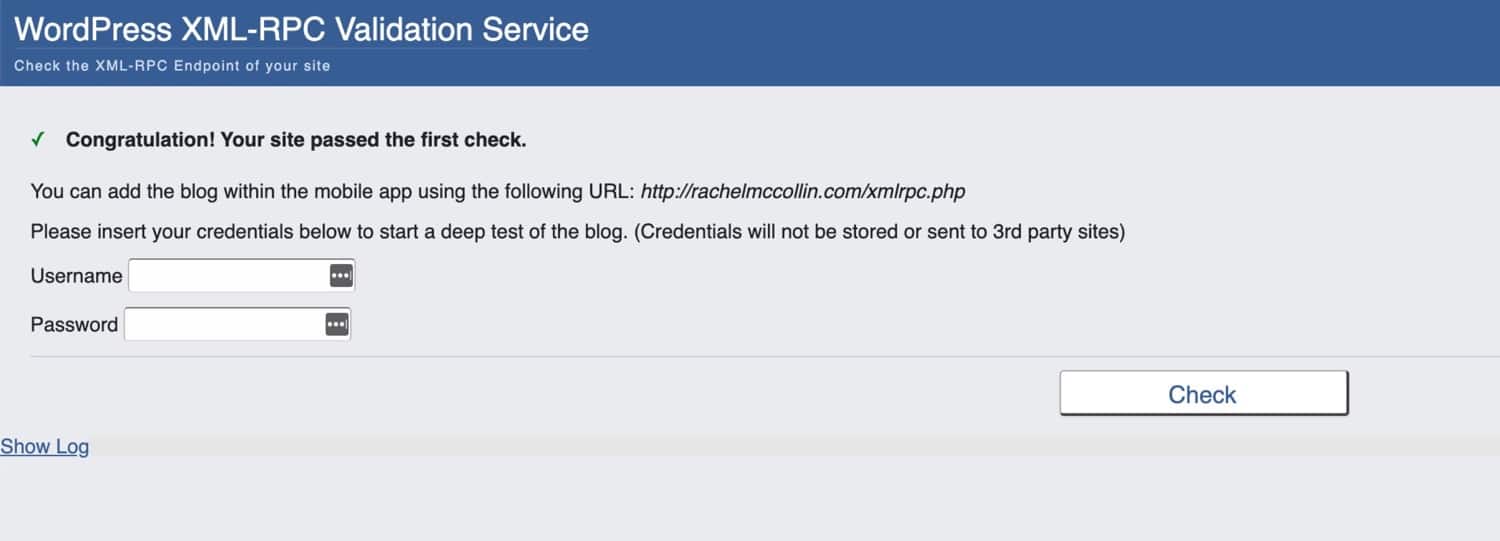Viewport: 1500px width, 541px height.
Task: Click the 'Congratulation! Your site passed' message
Action: tap(296, 140)
